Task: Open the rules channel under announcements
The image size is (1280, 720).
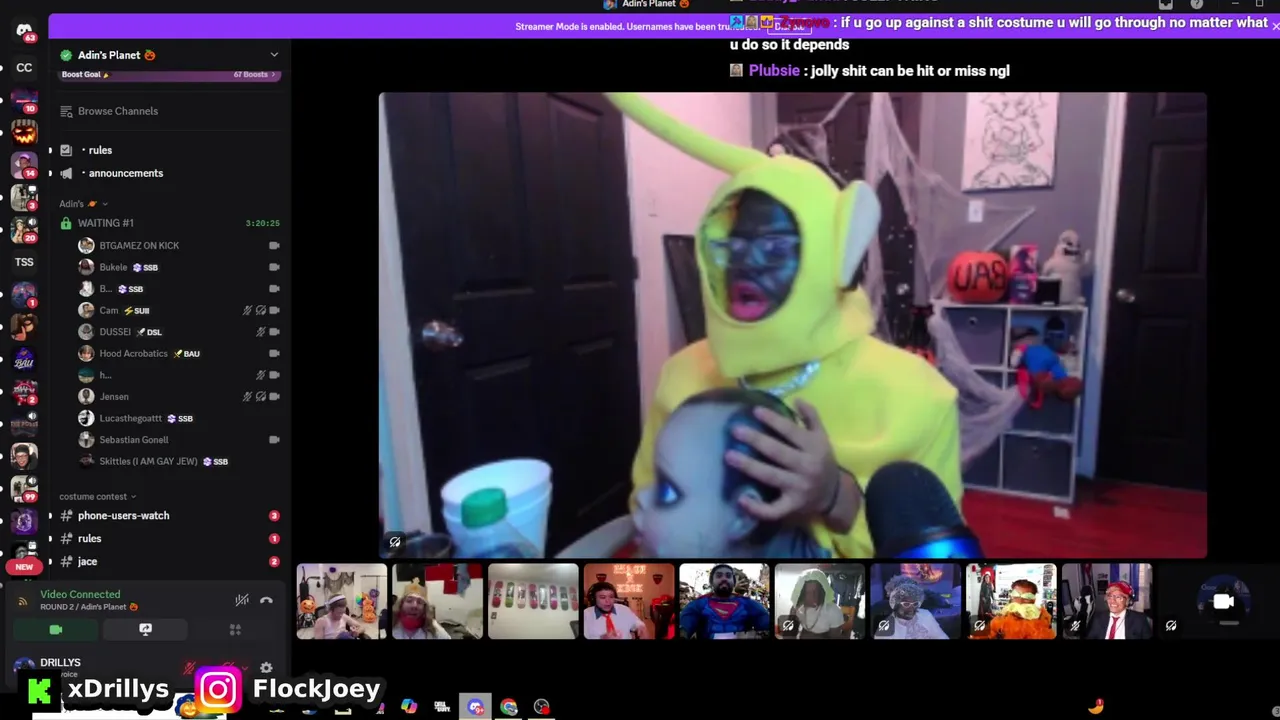Action: [x=100, y=150]
